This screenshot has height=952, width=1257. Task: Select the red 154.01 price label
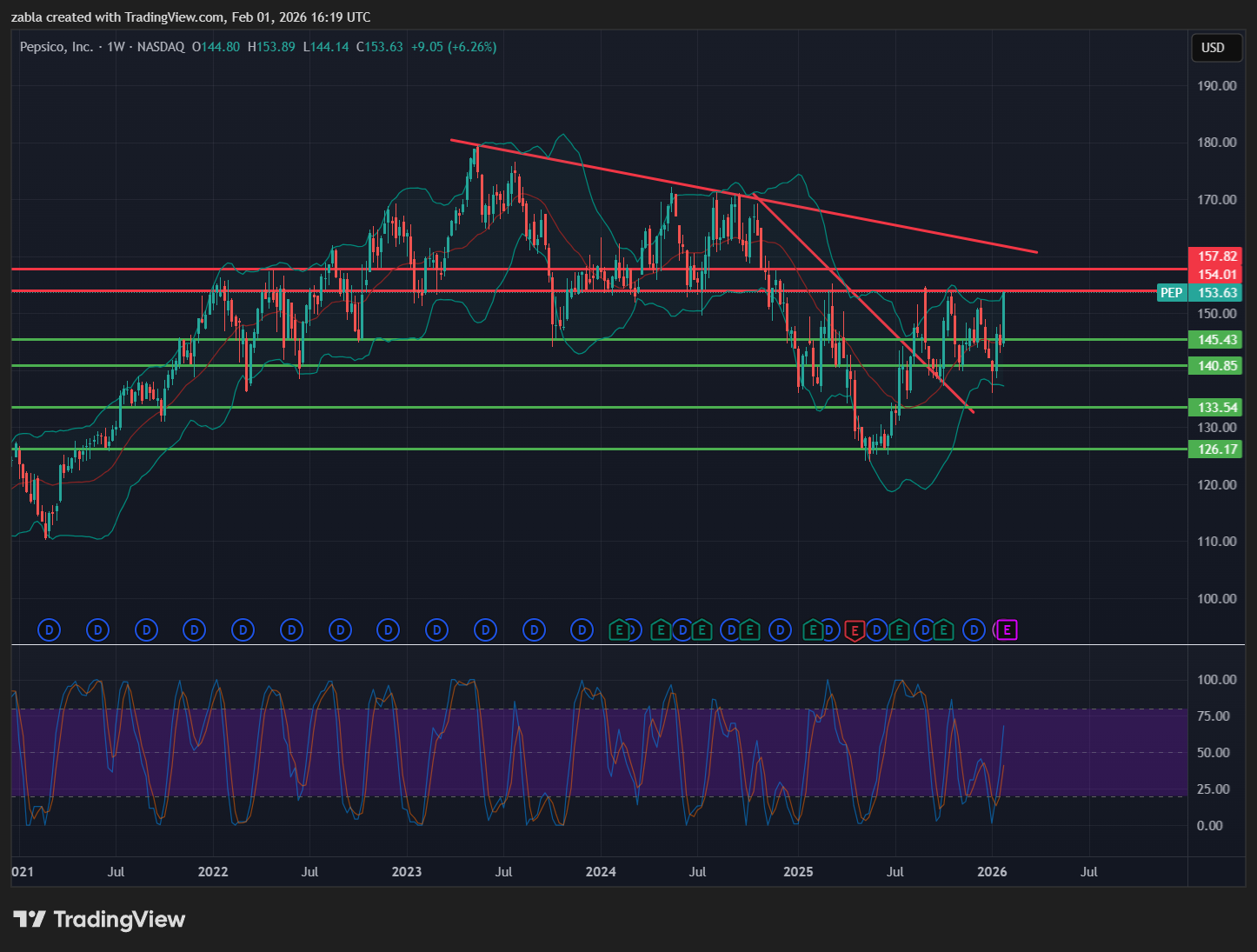coord(1216,275)
